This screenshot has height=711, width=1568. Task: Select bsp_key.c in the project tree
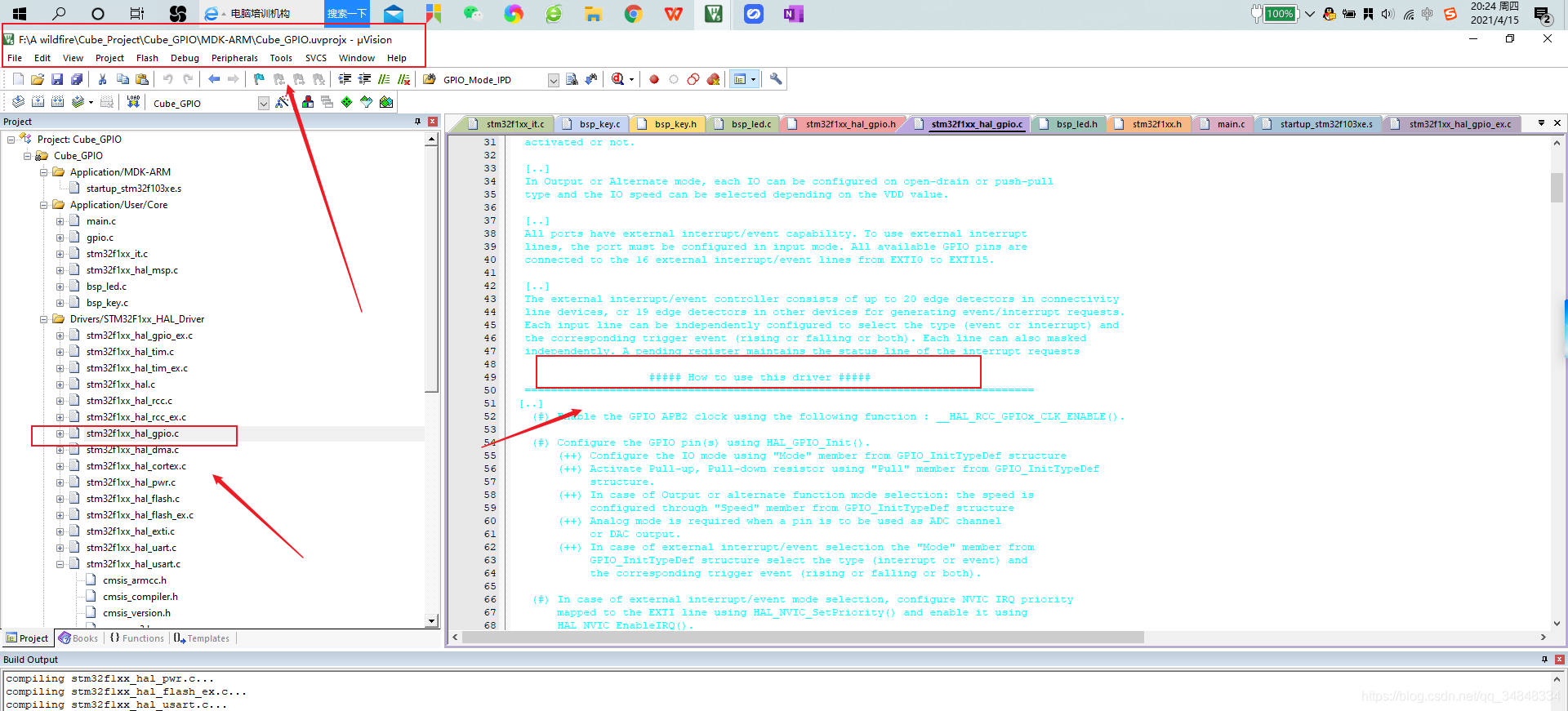click(107, 303)
